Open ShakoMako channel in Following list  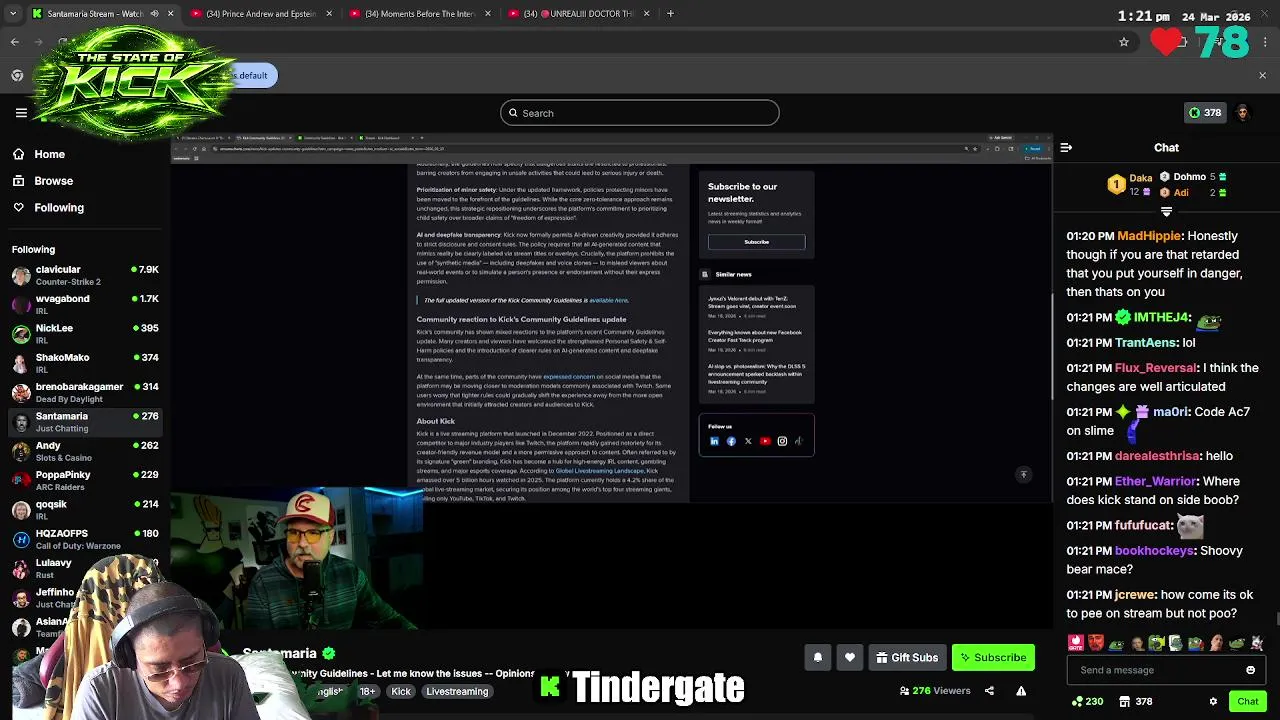click(x=85, y=363)
